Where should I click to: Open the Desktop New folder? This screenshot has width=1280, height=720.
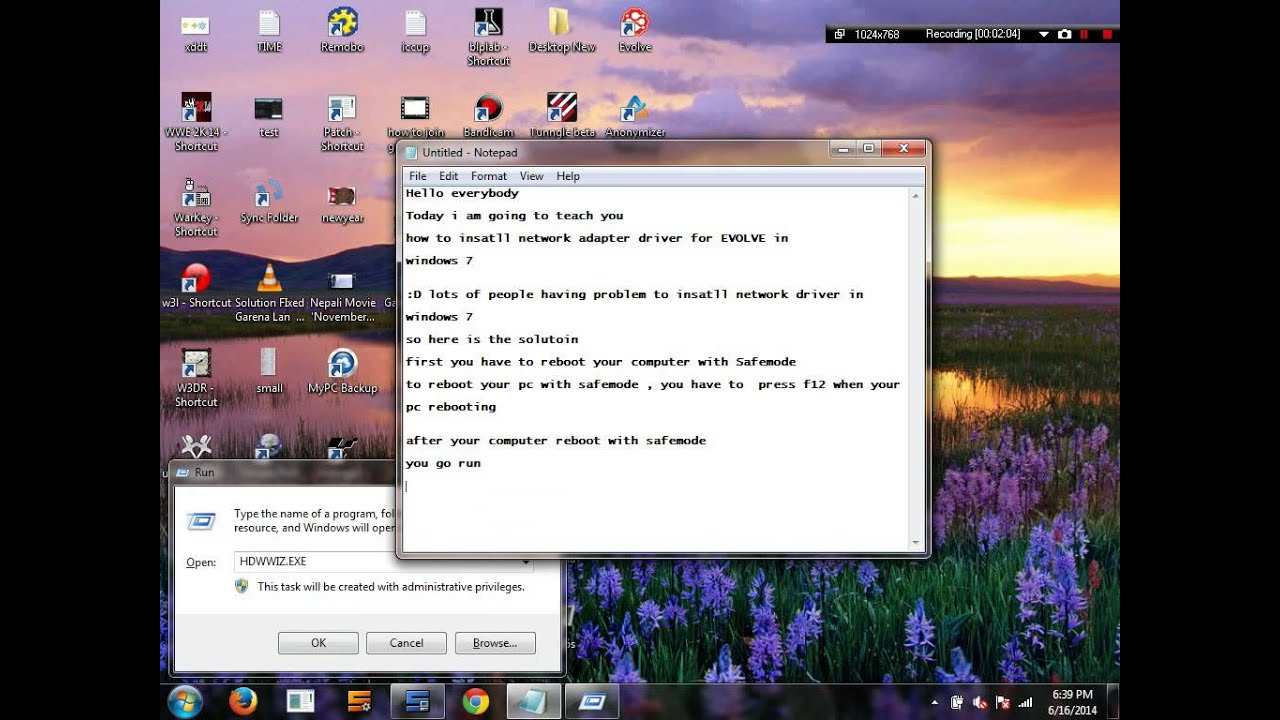[x=562, y=30]
